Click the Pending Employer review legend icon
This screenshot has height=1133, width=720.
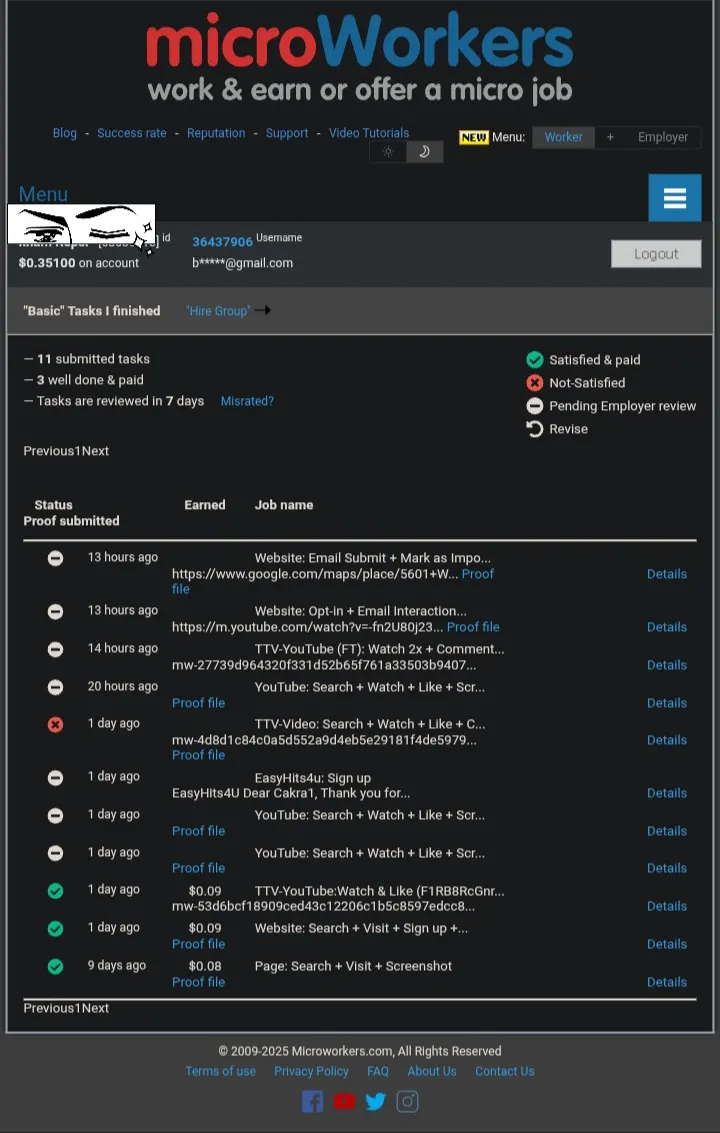pyautogui.click(x=535, y=405)
